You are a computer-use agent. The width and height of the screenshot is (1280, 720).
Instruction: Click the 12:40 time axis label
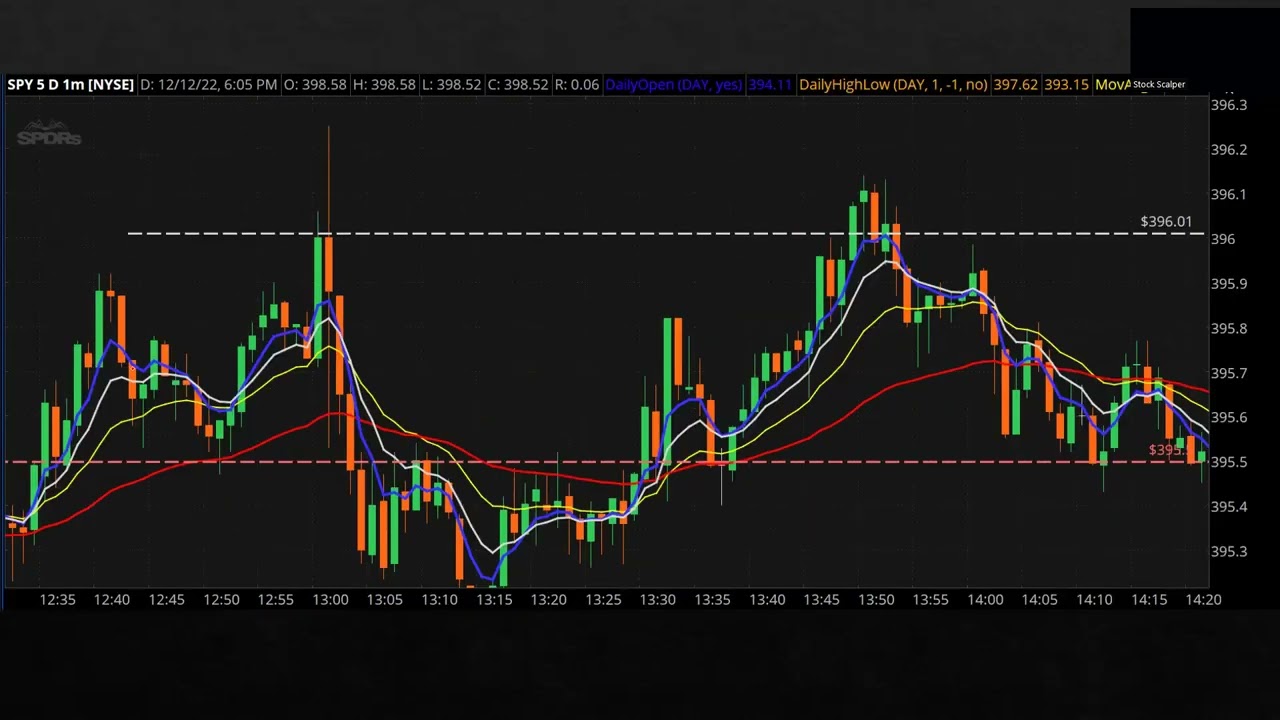[111, 600]
